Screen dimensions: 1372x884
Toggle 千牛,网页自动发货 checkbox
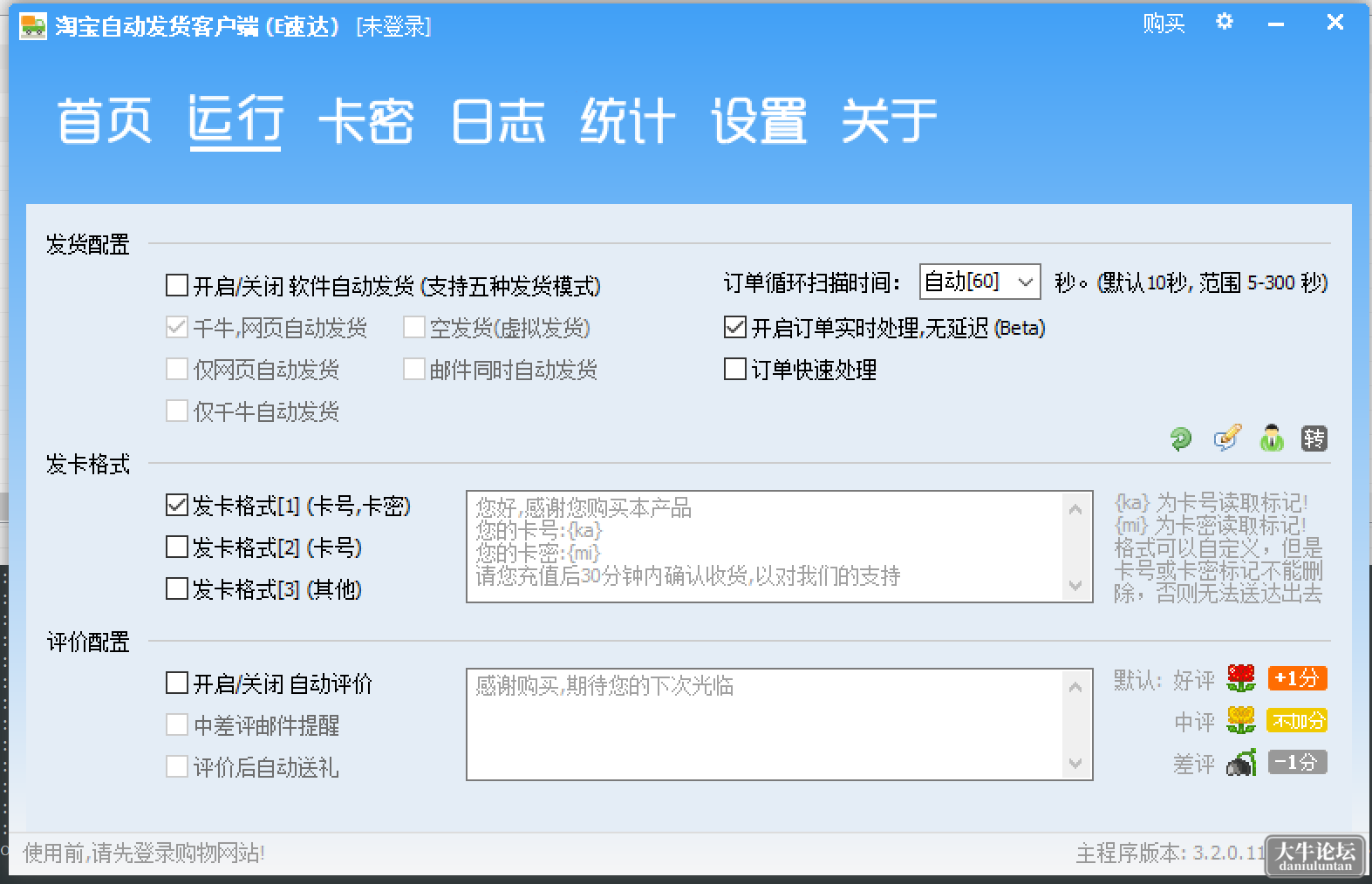coord(177,327)
